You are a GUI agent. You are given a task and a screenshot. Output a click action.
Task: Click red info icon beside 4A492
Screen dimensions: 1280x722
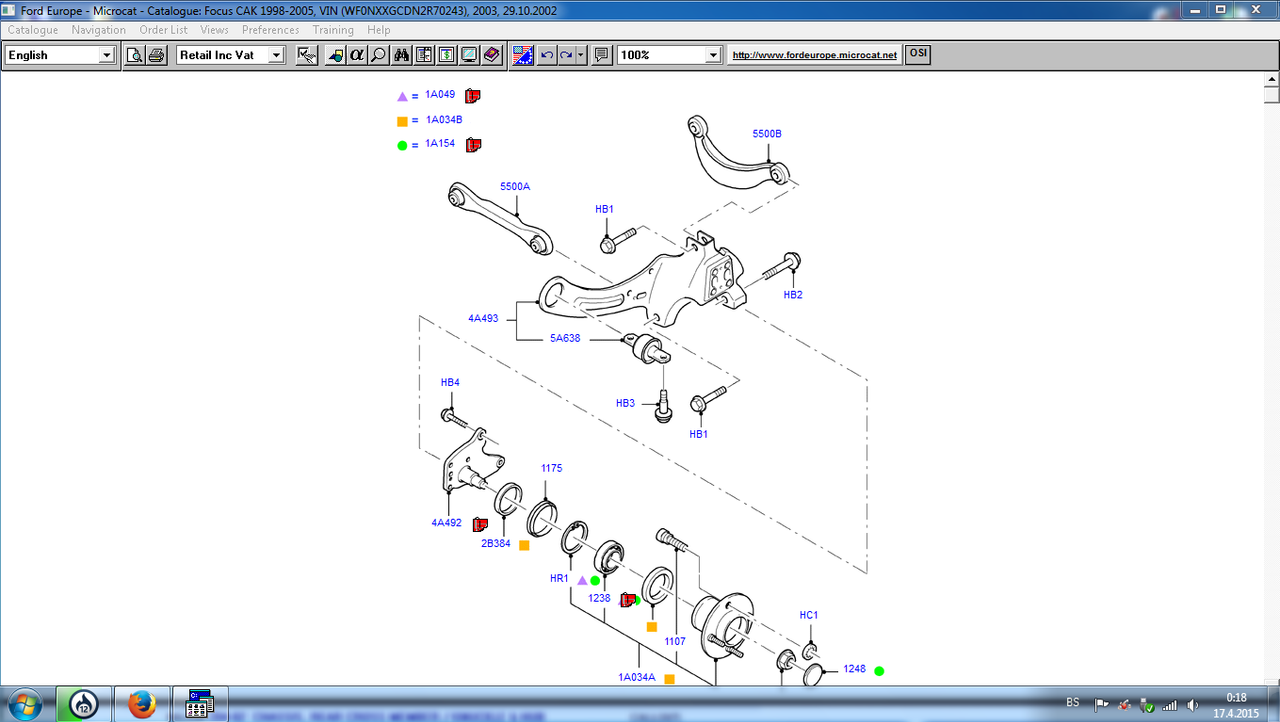480,524
